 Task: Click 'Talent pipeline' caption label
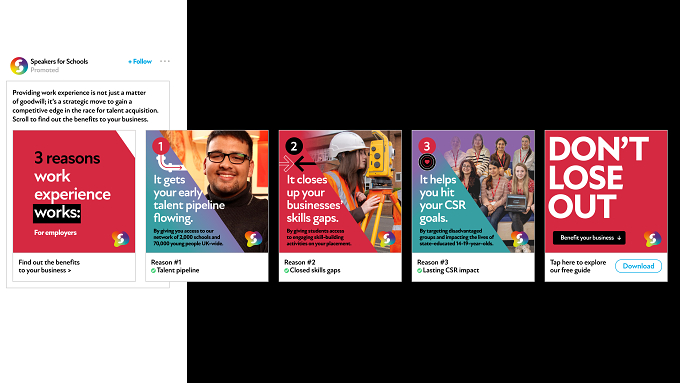click(178, 270)
